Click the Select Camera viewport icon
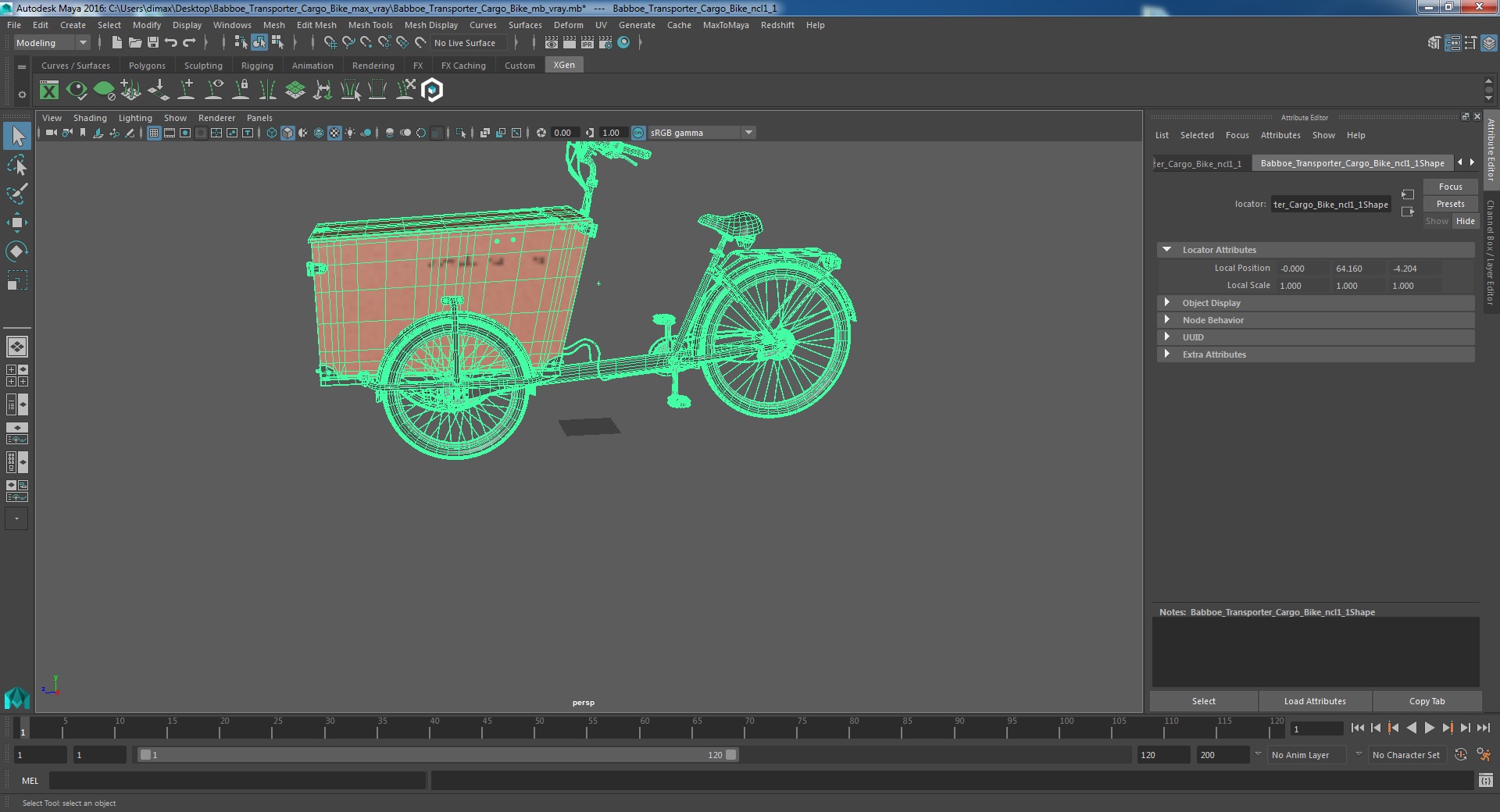The image size is (1500, 812). tap(51, 133)
